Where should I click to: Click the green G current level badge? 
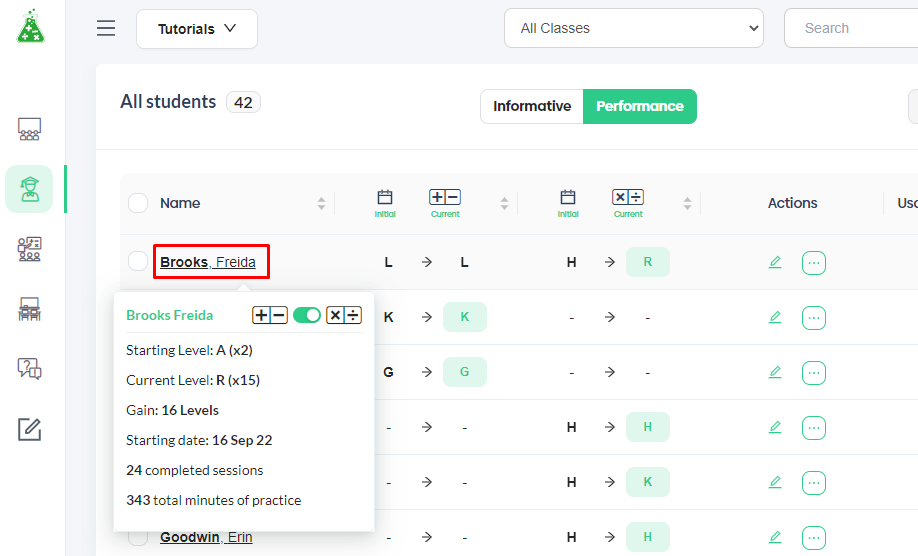(x=465, y=372)
